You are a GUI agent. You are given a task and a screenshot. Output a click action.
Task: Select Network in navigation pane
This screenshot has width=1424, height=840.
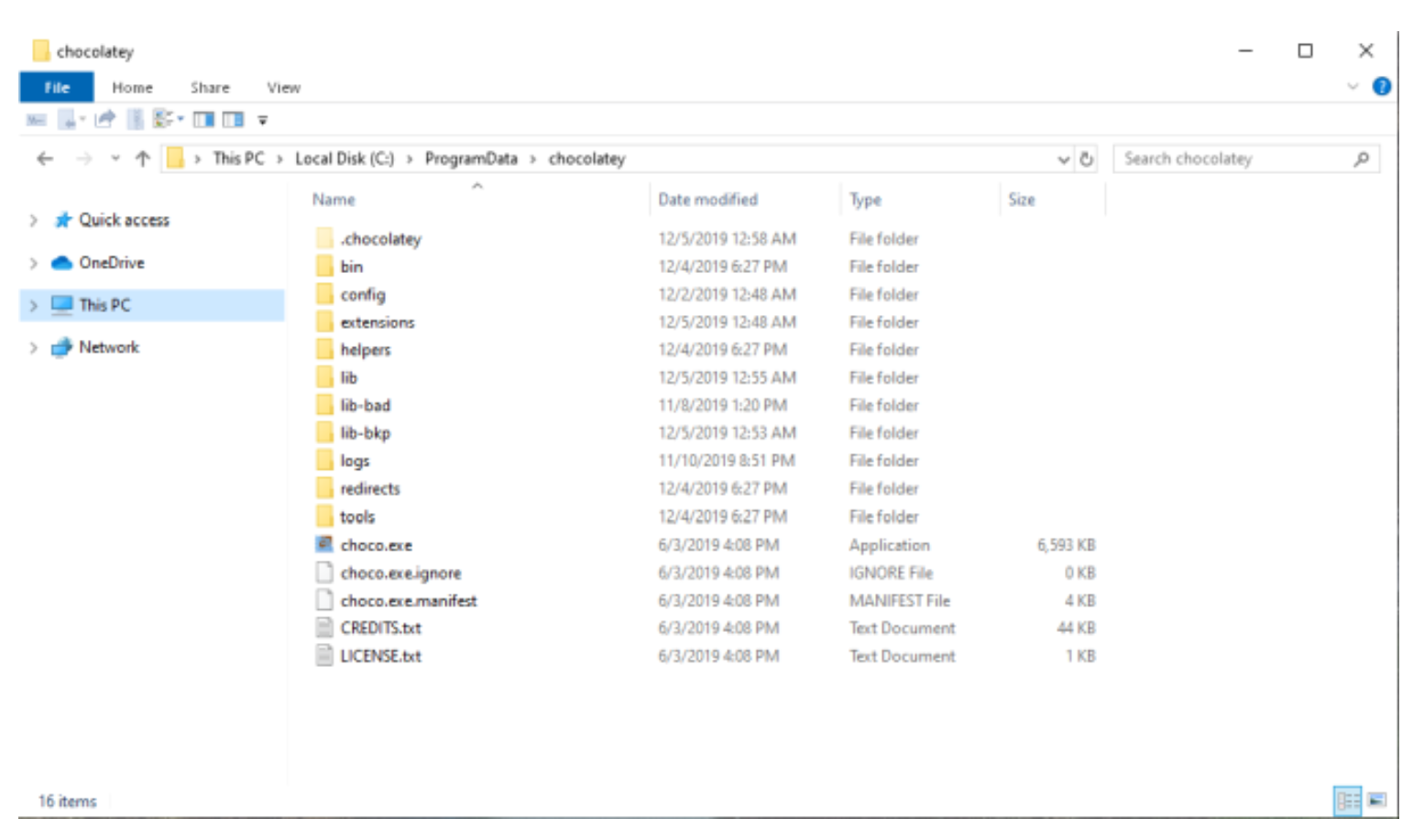coord(109,347)
